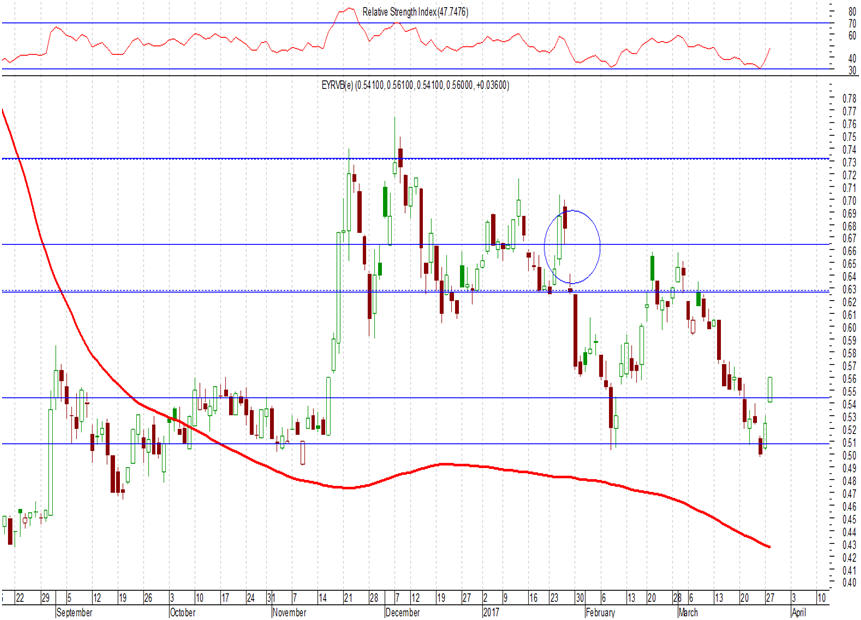The image size is (861, 620).
Task: Click the 0.40 price axis label
Action: coord(849,583)
